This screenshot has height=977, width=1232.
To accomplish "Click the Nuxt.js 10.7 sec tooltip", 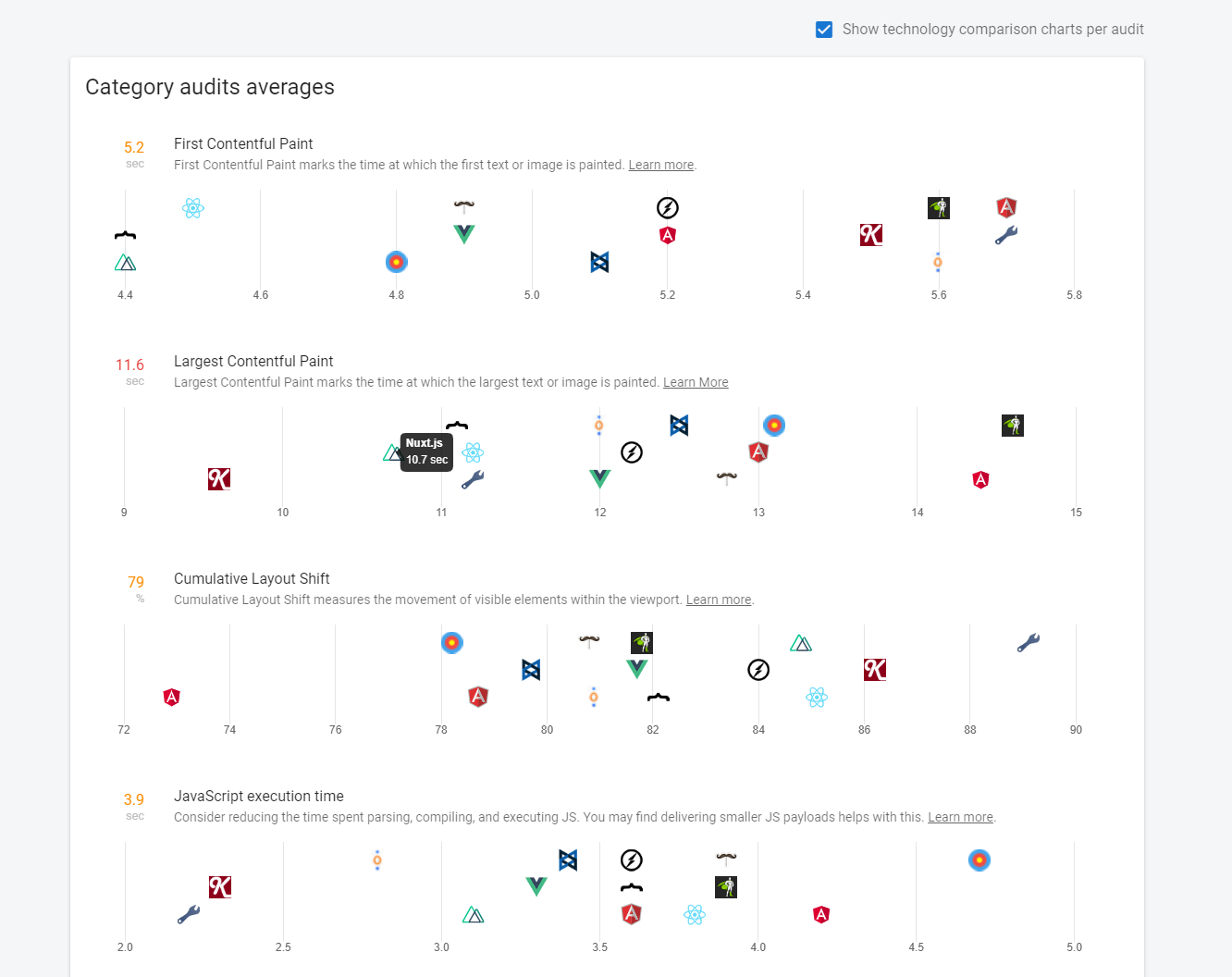I will (x=425, y=451).
